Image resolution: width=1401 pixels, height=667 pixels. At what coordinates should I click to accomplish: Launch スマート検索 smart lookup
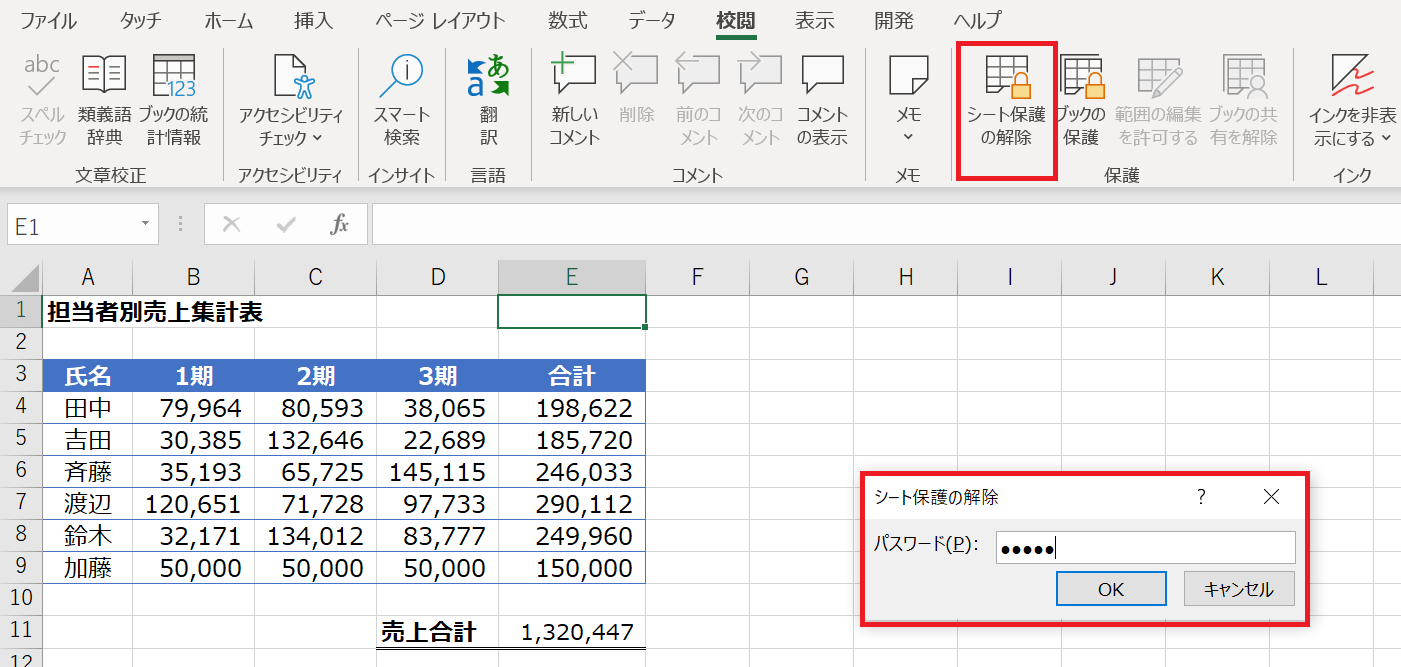(402, 100)
